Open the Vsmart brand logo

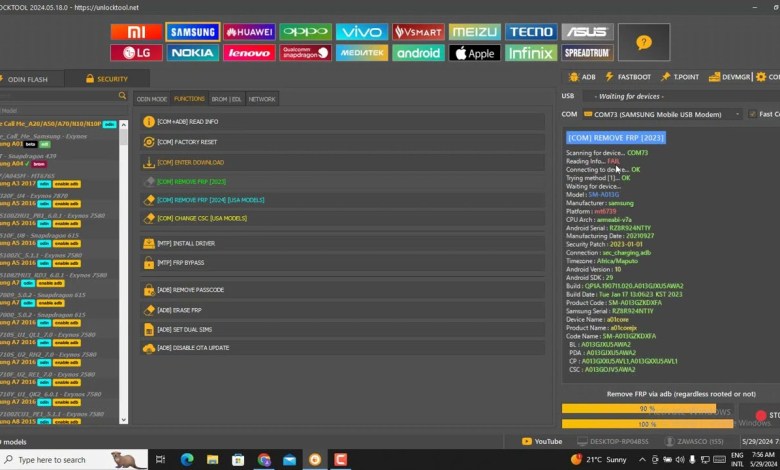point(418,32)
